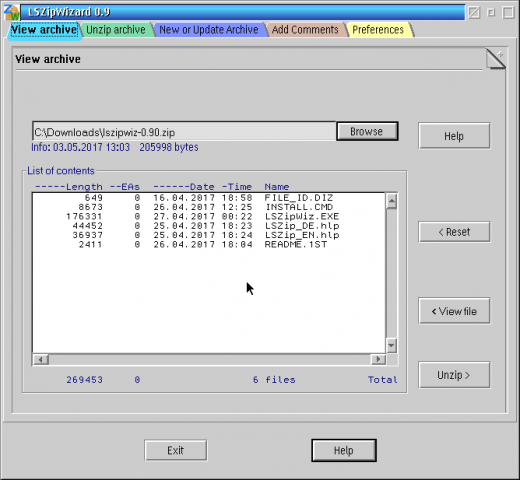Select the LSZip_DE.hlp row
The height and width of the screenshot is (480, 520).
click(x=209, y=226)
